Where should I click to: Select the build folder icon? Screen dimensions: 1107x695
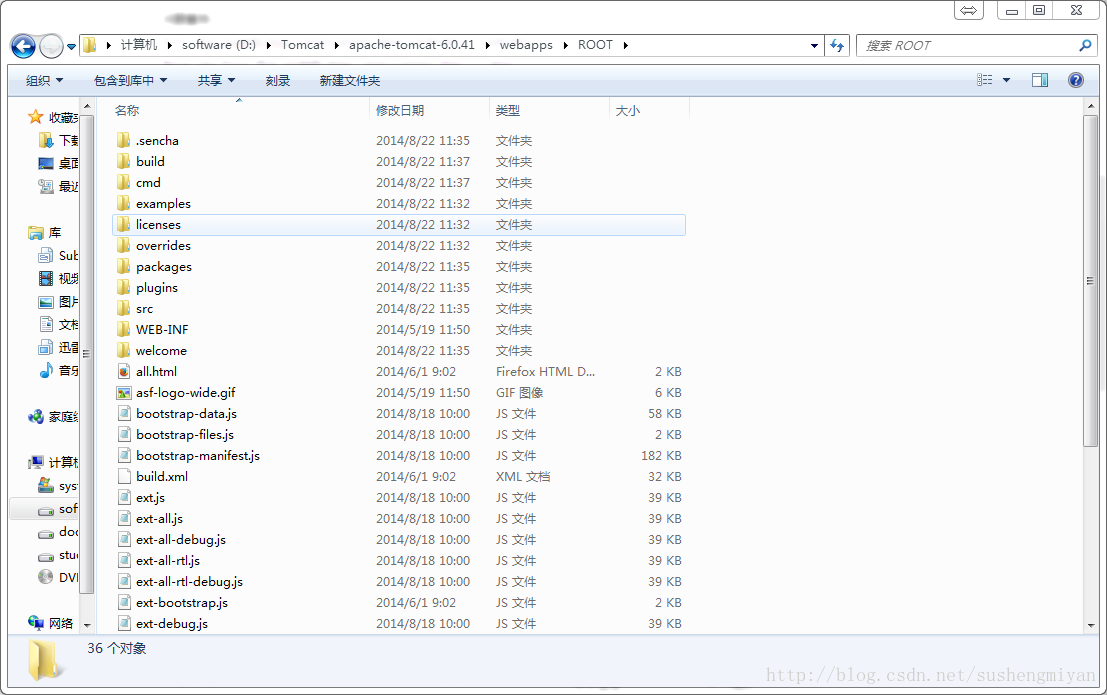click(x=124, y=161)
